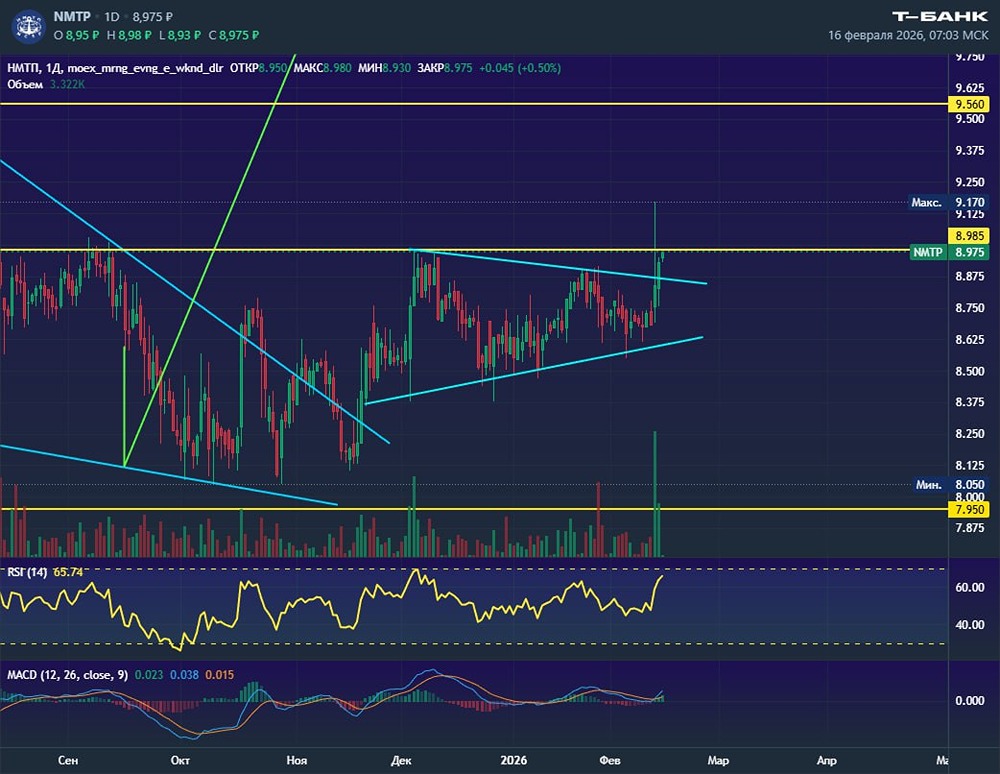The image size is (1000, 774).
Task: Click the RSI scale value 40.00
Action: [x=969, y=625]
